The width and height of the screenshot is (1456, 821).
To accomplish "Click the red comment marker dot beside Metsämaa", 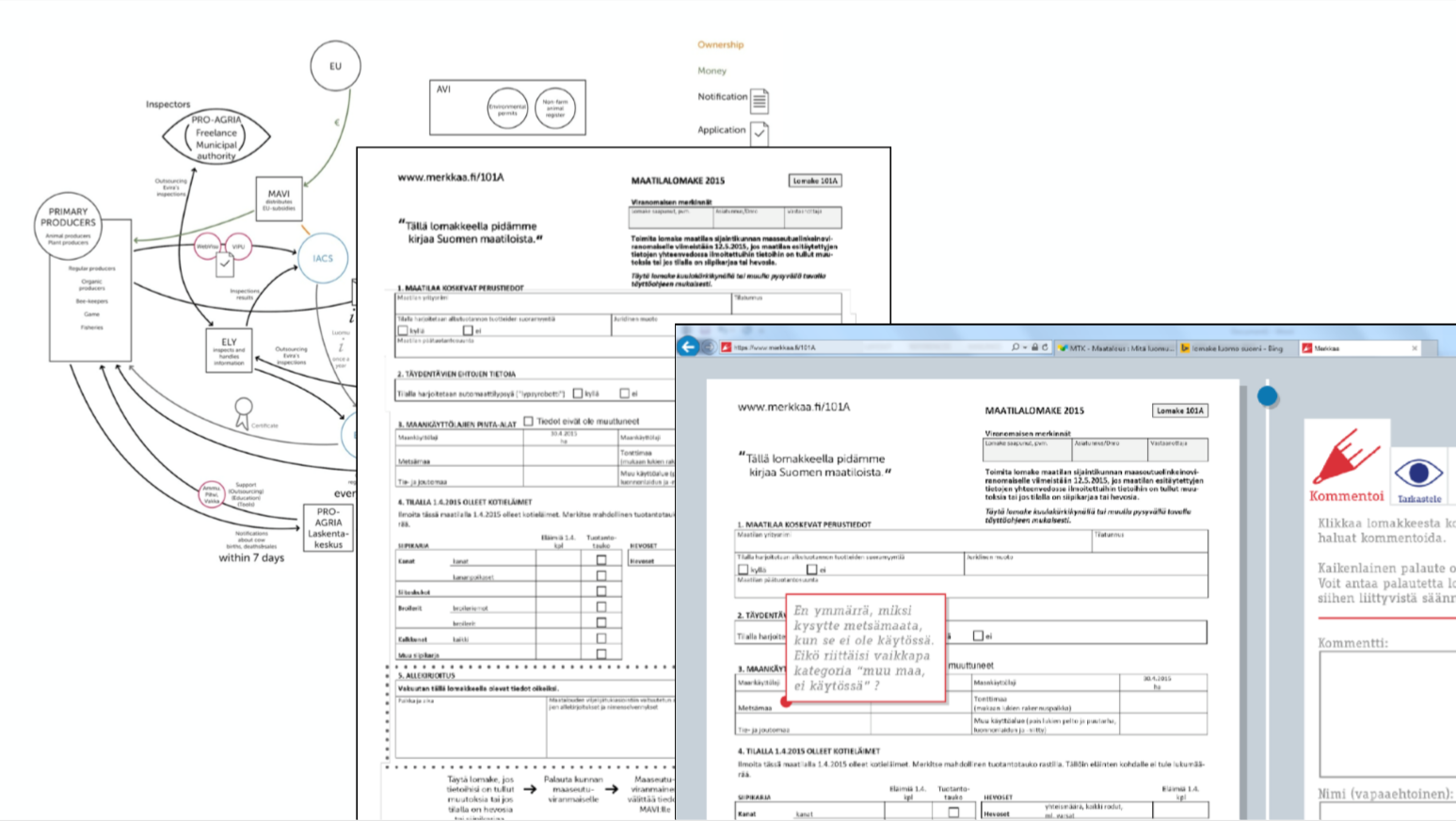I will 786,701.
